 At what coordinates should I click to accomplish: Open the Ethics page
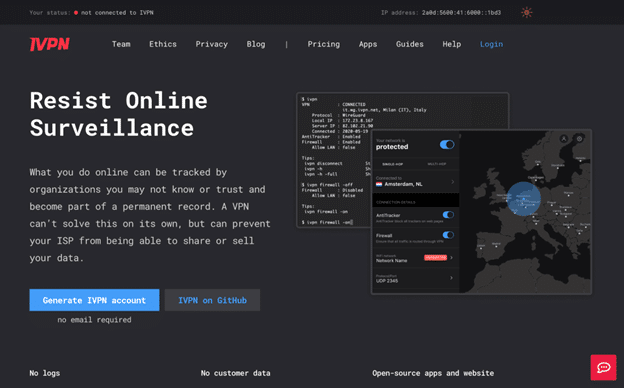[x=163, y=44]
